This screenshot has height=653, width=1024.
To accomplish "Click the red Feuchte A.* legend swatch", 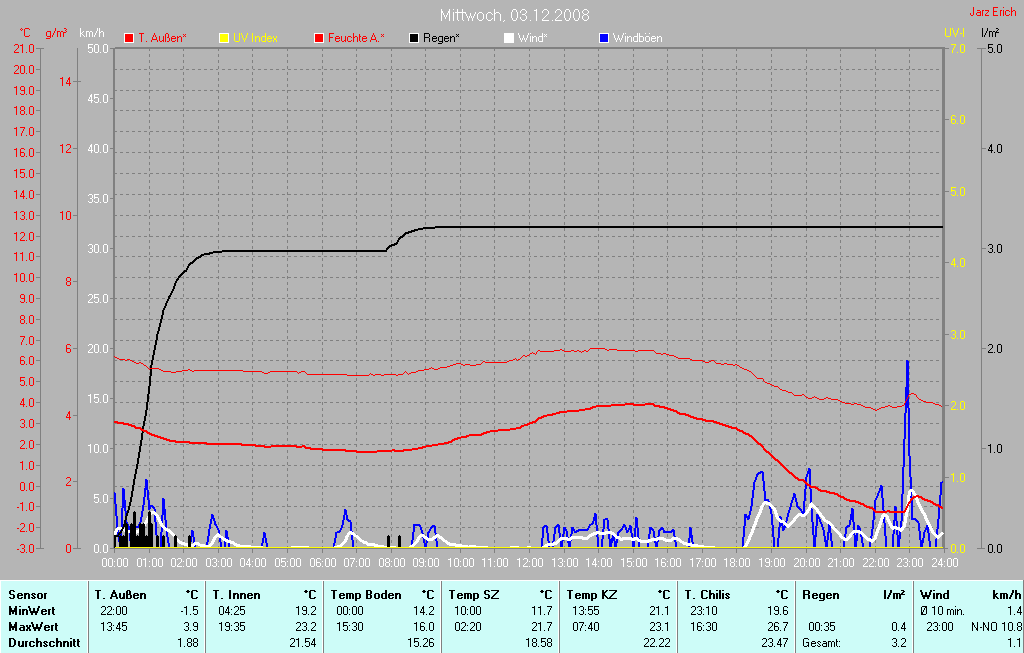I will point(319,39).
